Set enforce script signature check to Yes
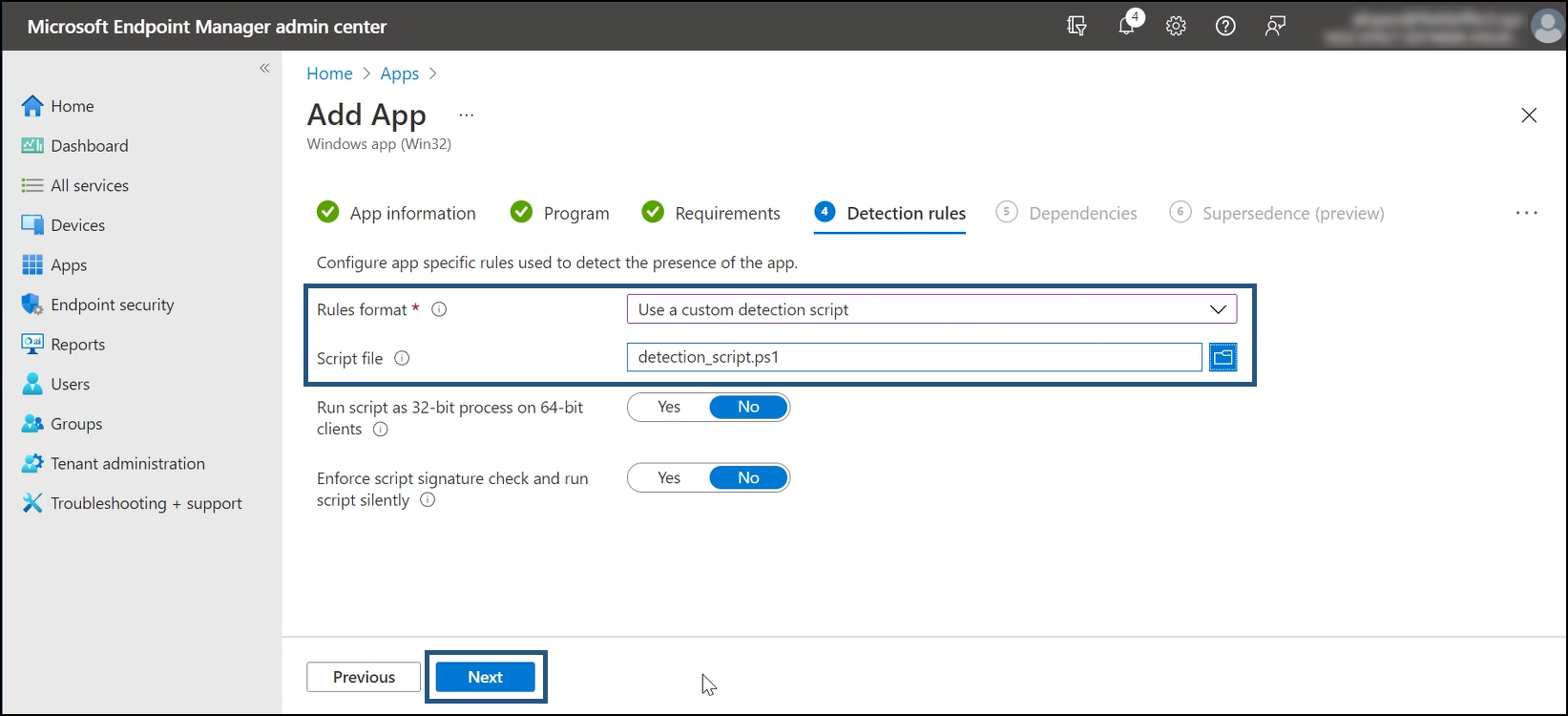Screen dimensions: 1568x716 [x=669, y=478]
